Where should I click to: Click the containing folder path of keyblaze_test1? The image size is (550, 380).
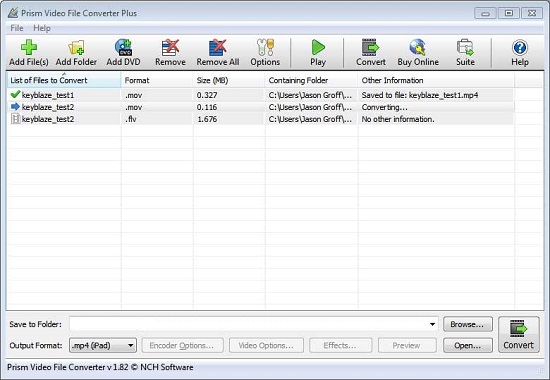tap(310, 95)
